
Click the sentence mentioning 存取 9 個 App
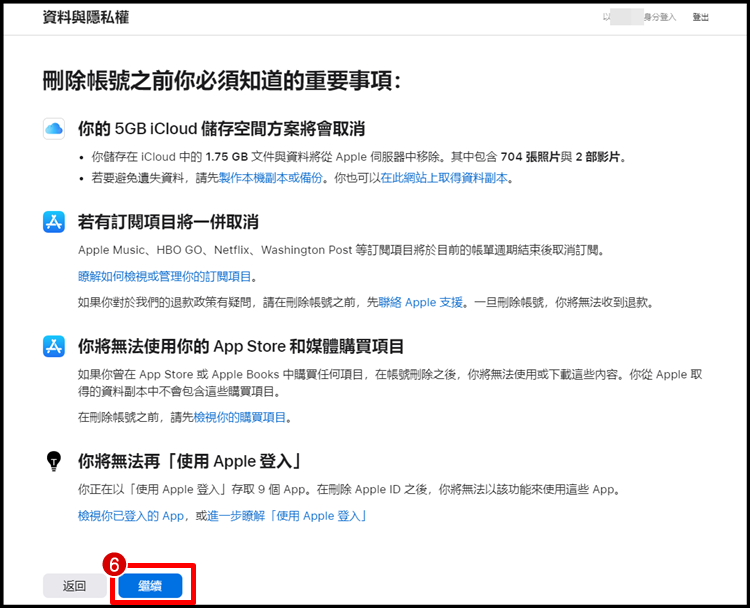[350, 489]
